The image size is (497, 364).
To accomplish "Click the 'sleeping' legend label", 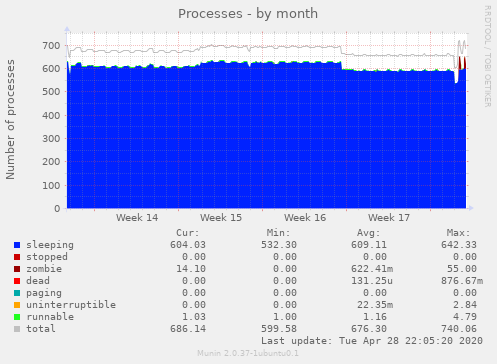I will click(x=50, y=245).
